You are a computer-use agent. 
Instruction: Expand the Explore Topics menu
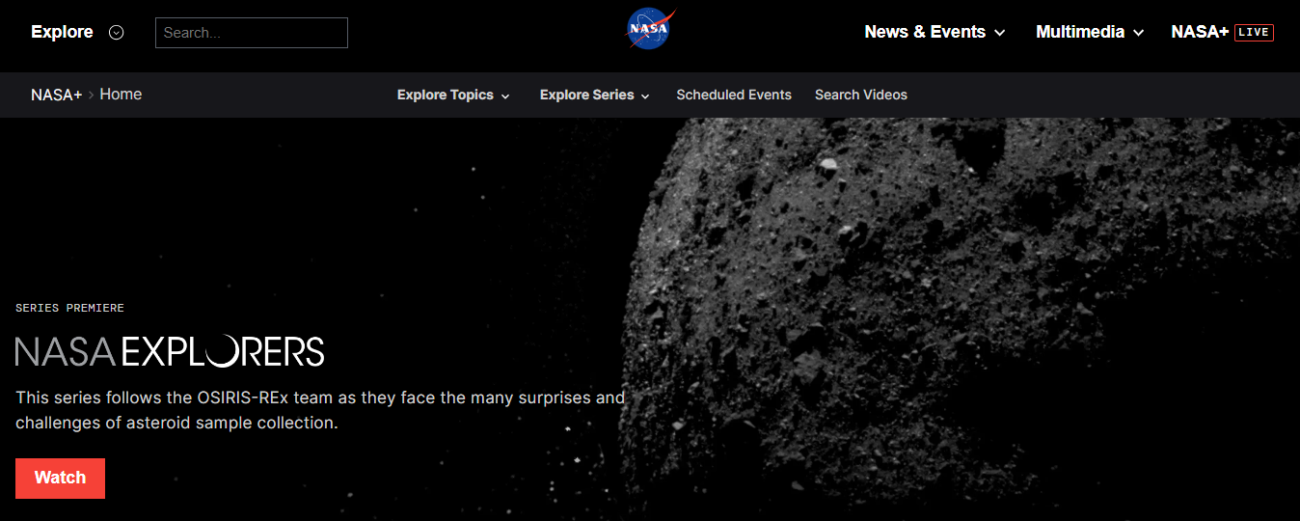click(x=453, y=95)
